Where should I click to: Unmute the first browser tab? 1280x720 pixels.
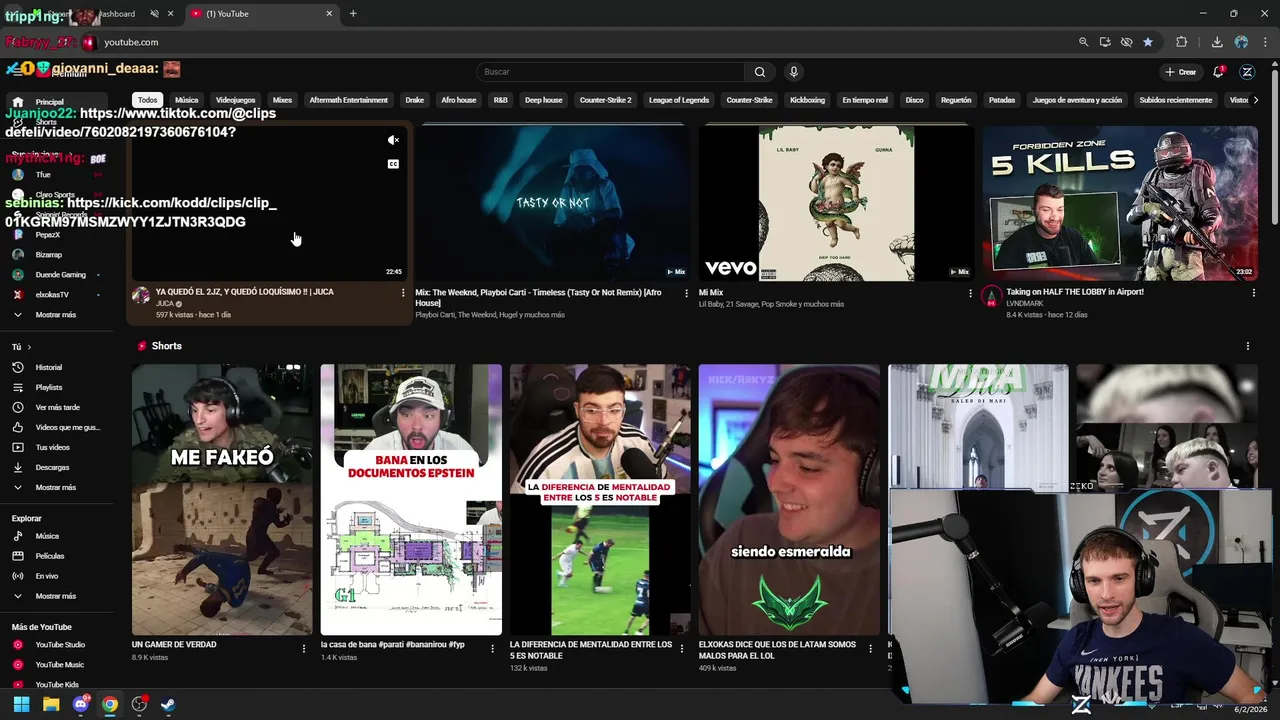pos(154,14)
